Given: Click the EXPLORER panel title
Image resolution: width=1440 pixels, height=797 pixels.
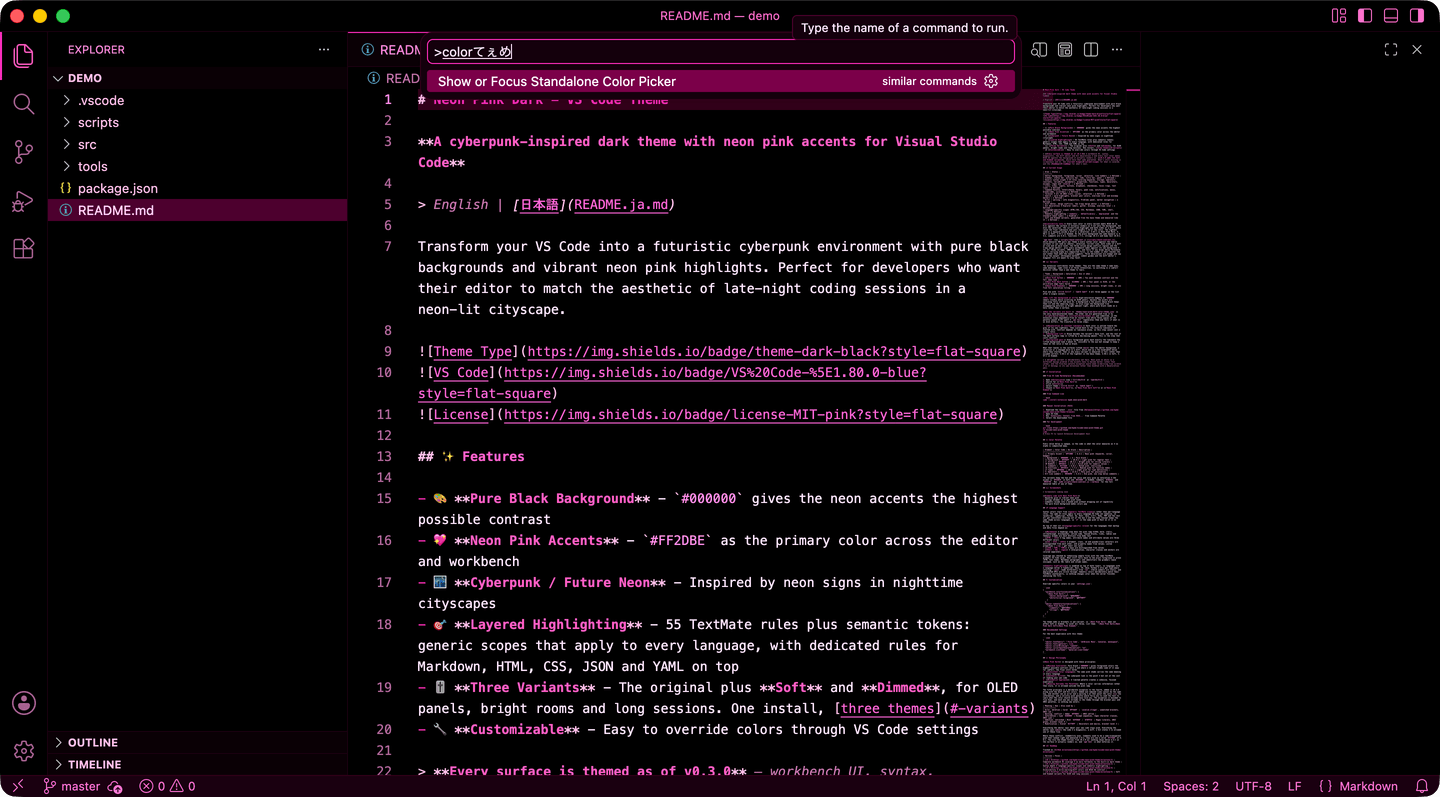Looking at the screenshot, I should coord(96,49).
